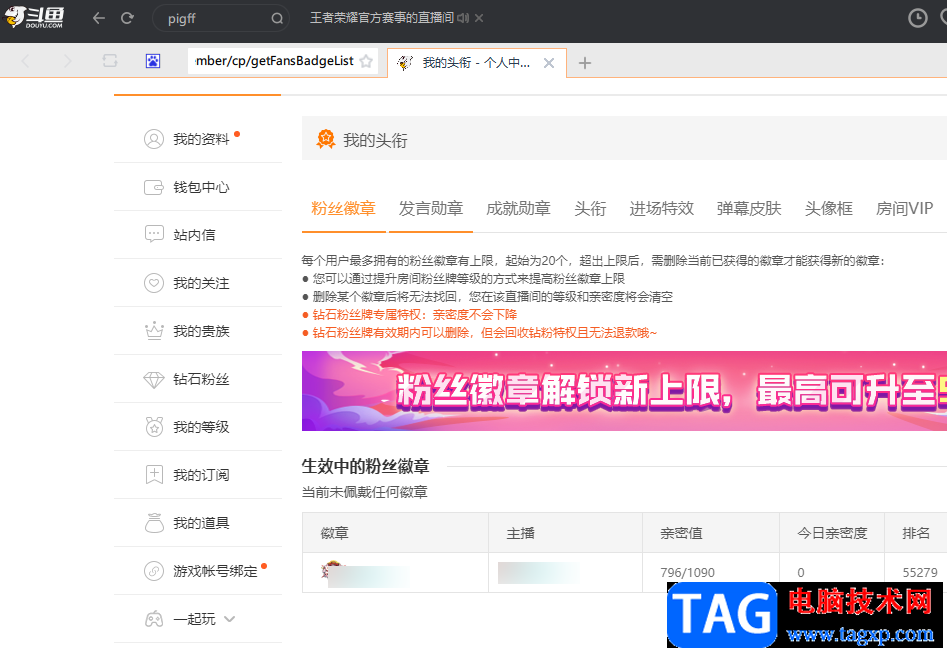Click the 我的贵族 crown icon

(x=154, y=330)
